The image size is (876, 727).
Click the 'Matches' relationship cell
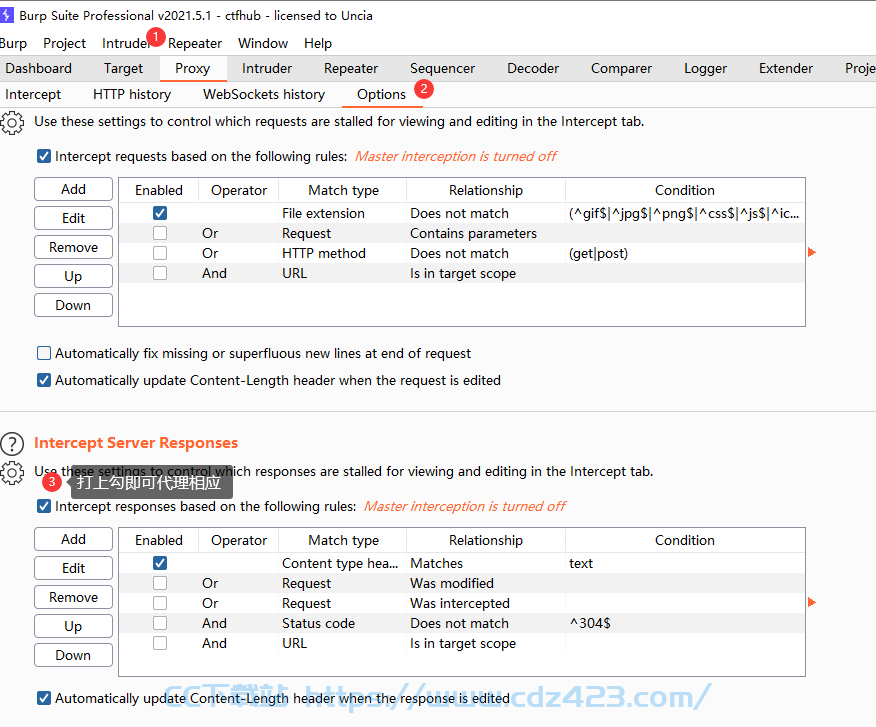tap(486, 563)
